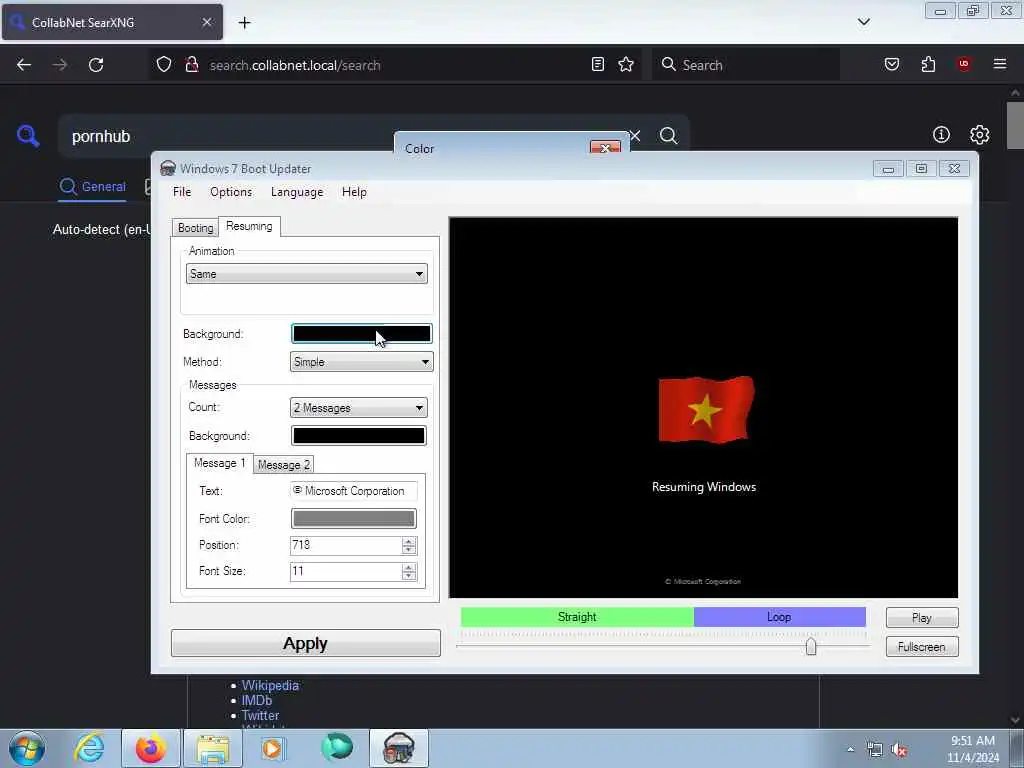
Task: Click the animation frame slider handle
Action: click(x=810, y=647)
